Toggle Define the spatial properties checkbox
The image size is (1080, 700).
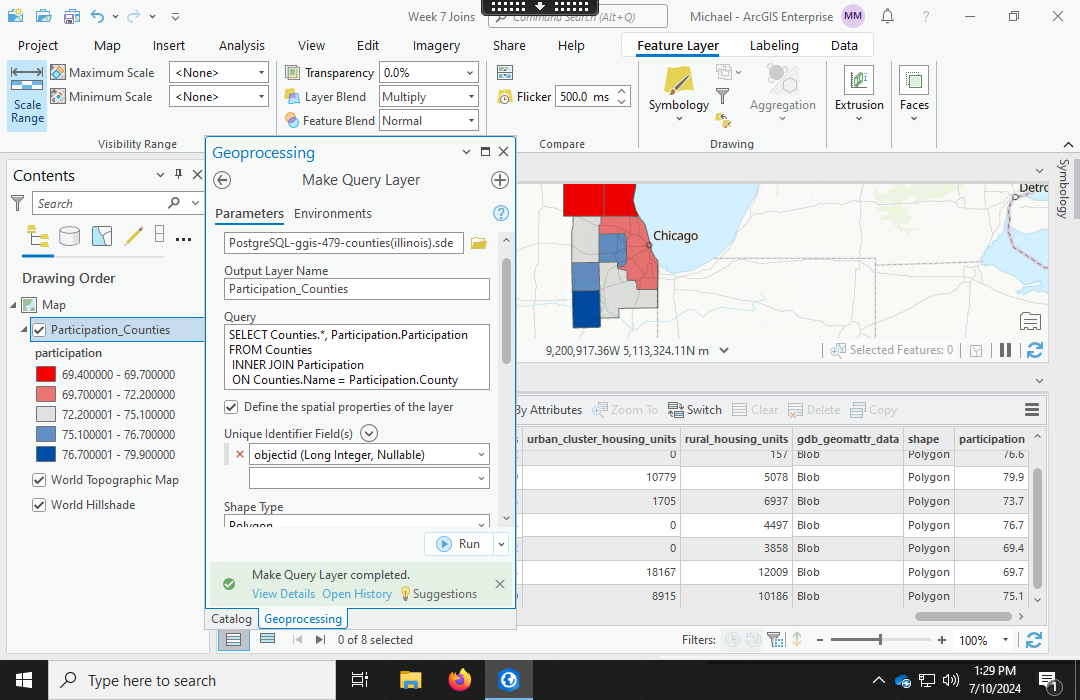tap(231, 407)
